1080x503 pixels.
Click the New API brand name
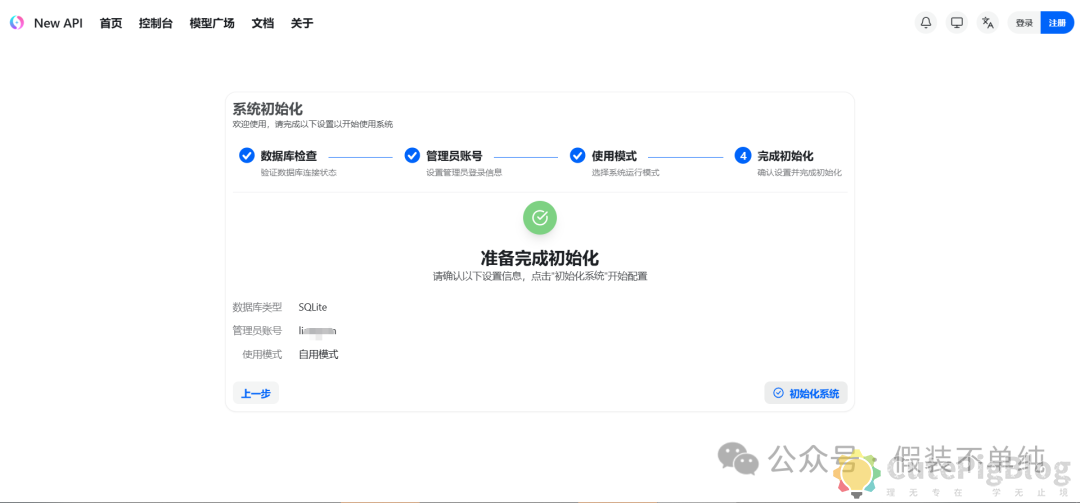(59, 23)
